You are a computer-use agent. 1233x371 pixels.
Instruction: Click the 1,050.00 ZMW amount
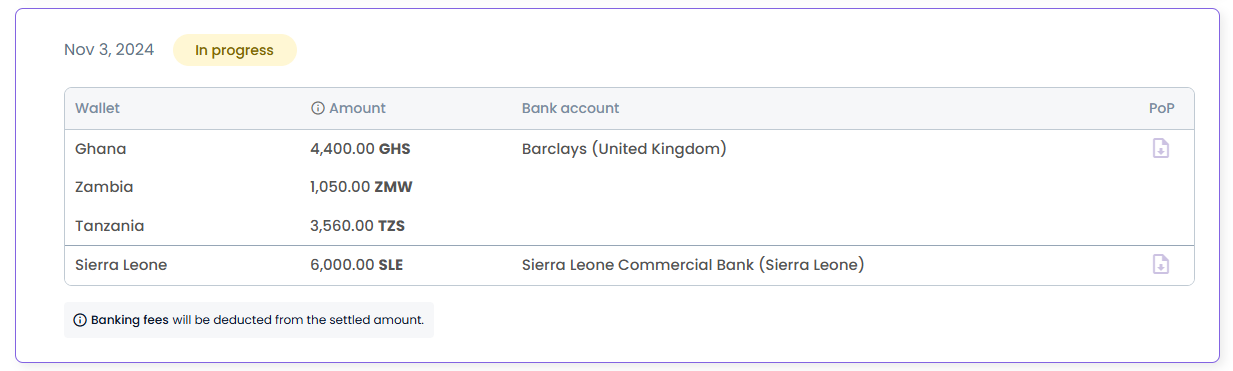point(362,187)
